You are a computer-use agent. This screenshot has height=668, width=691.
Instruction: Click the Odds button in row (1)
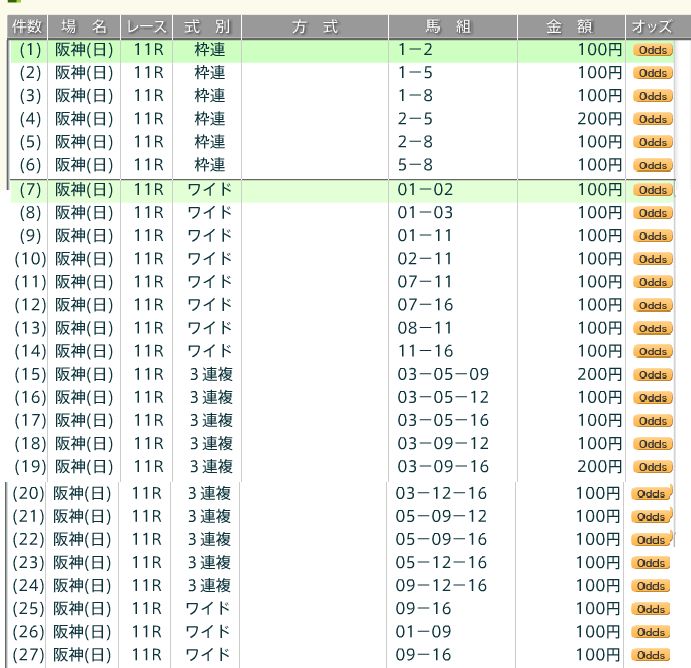pos(652,50)
